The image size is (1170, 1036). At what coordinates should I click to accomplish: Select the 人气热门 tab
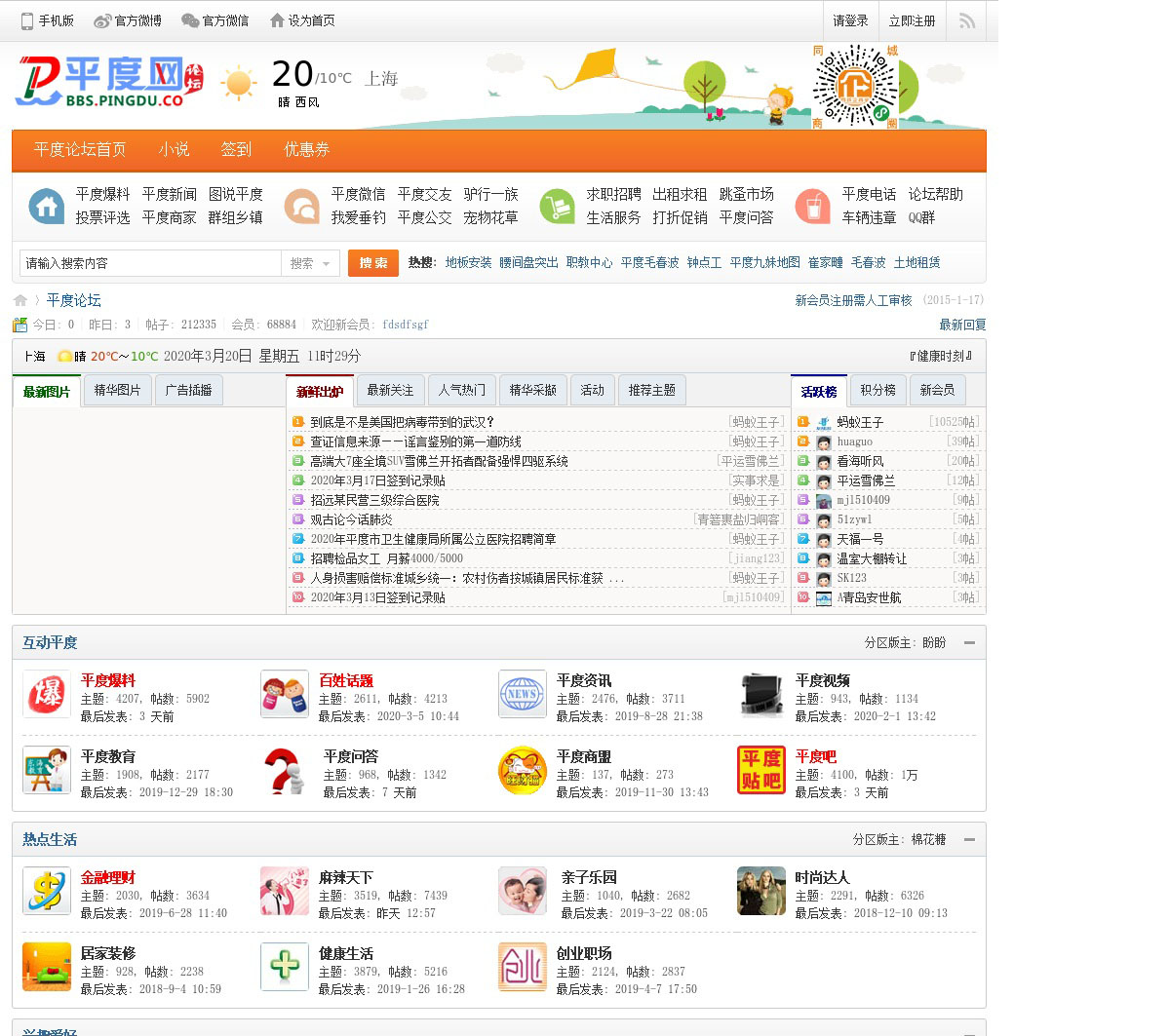461,390
